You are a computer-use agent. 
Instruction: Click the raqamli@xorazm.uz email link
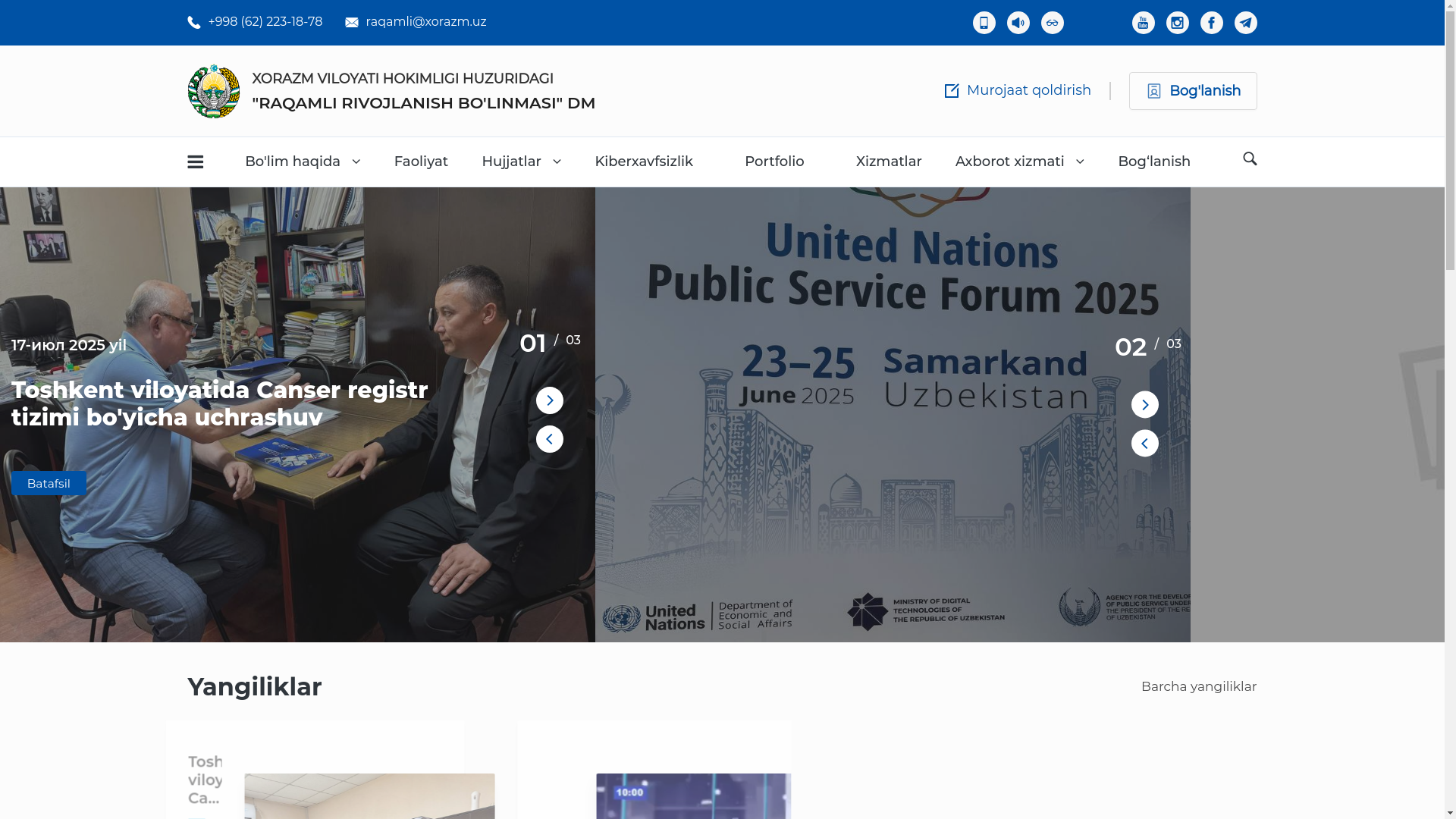(425, 22)
